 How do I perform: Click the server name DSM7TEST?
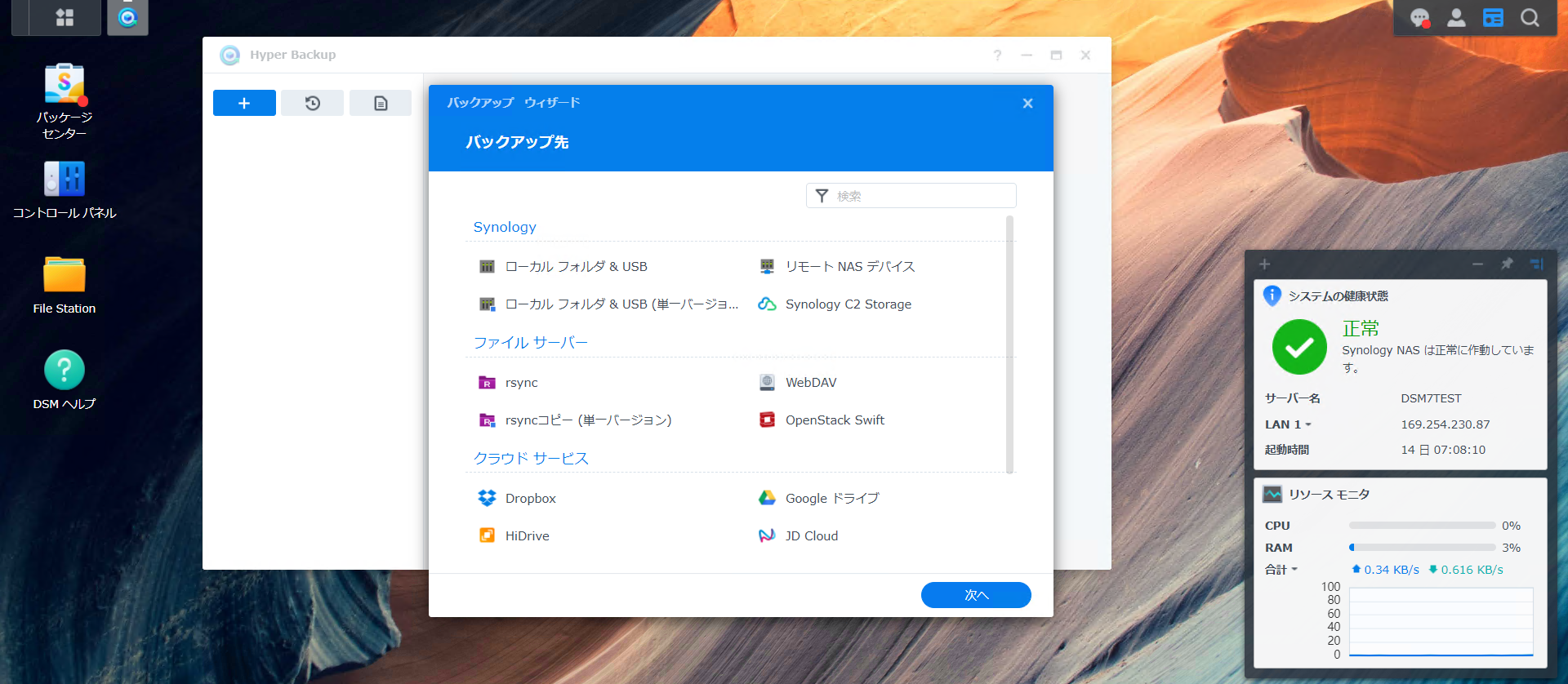click(1431, 398)
